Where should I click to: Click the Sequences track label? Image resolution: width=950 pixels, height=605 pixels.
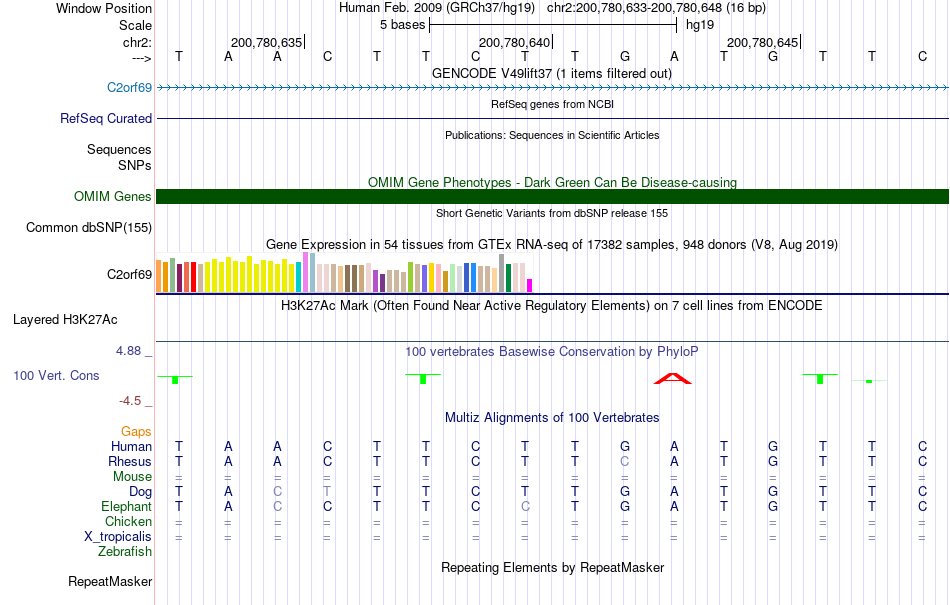[119, 150]
